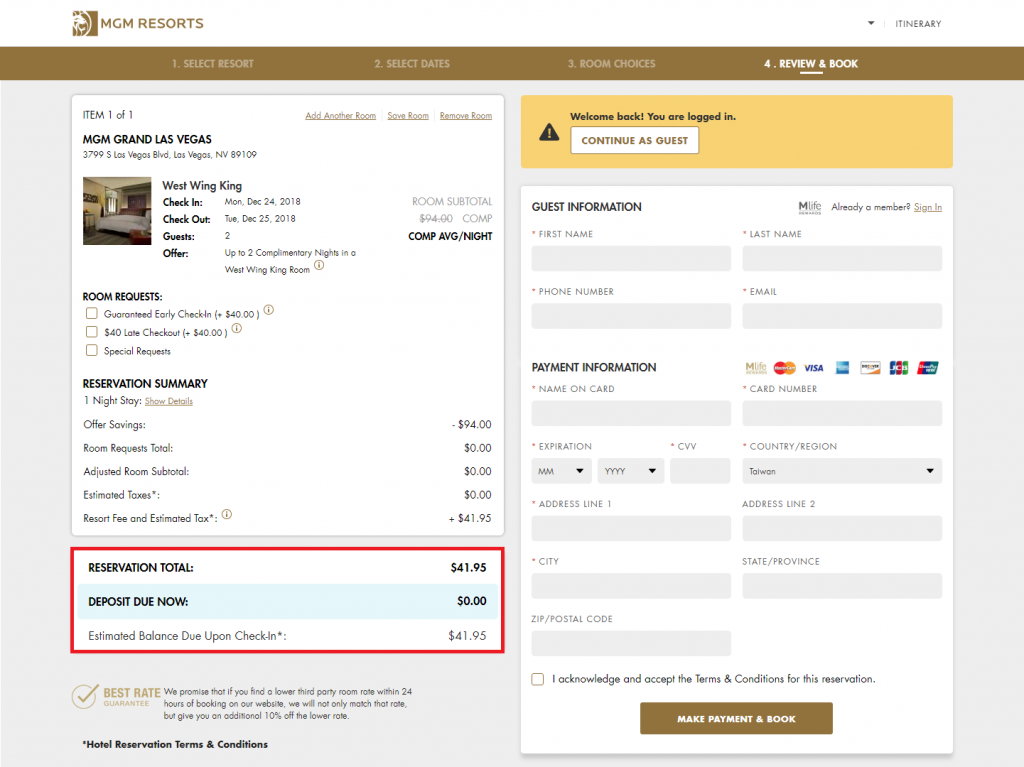This screenshot has height=767, width=1024.
Task: Focus the City field
Action: coord(631,586)
